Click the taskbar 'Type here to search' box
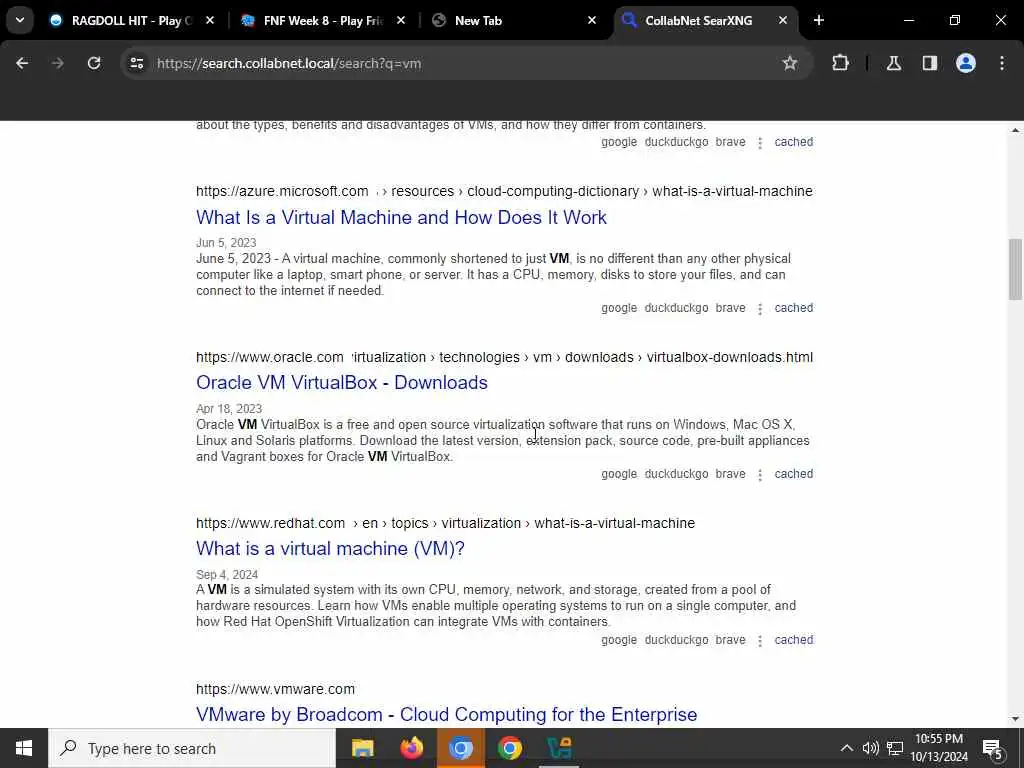 [192, 748]
